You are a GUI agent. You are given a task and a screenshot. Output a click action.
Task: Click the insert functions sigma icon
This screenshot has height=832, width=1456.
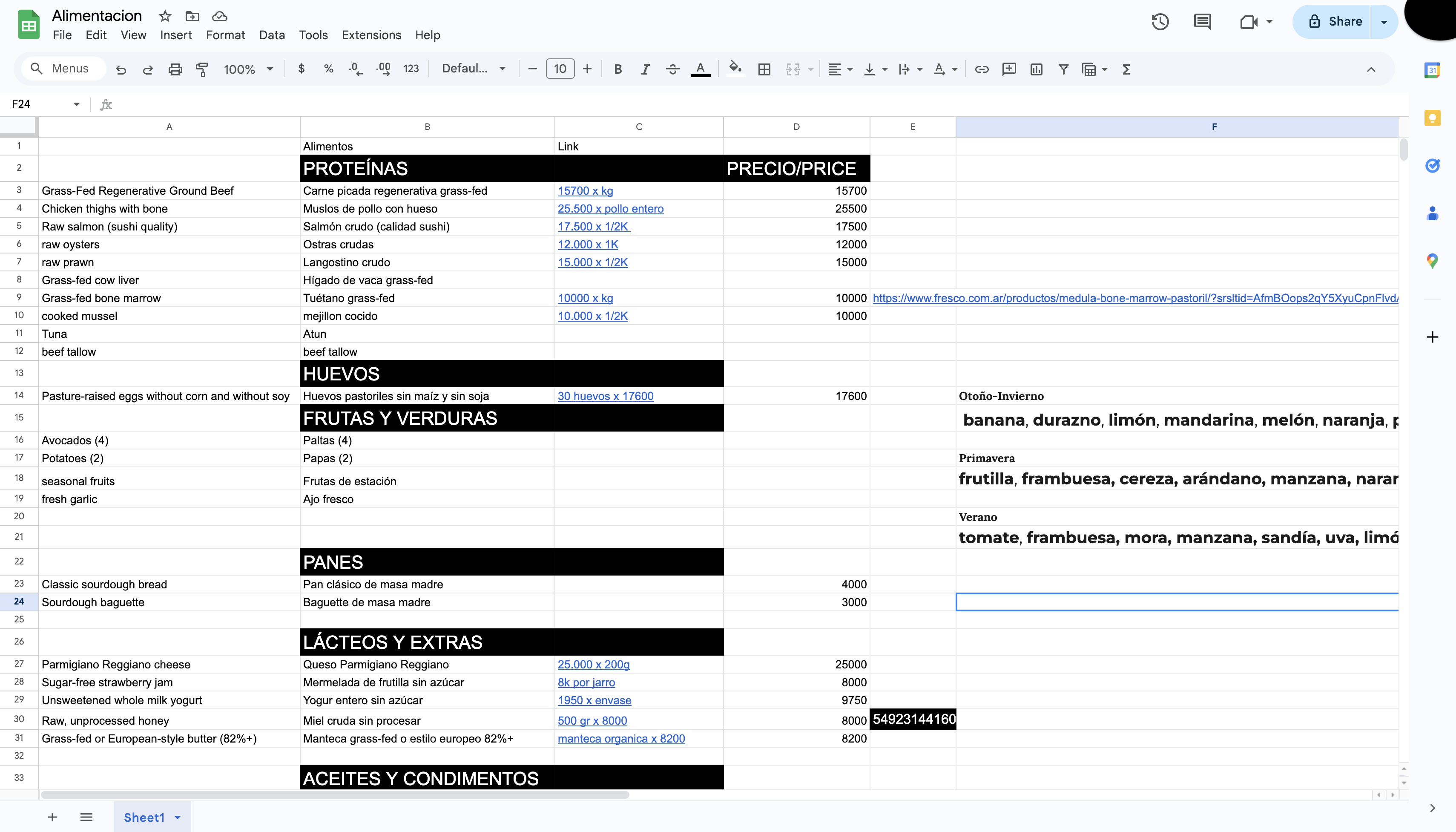click(1126, 69)
